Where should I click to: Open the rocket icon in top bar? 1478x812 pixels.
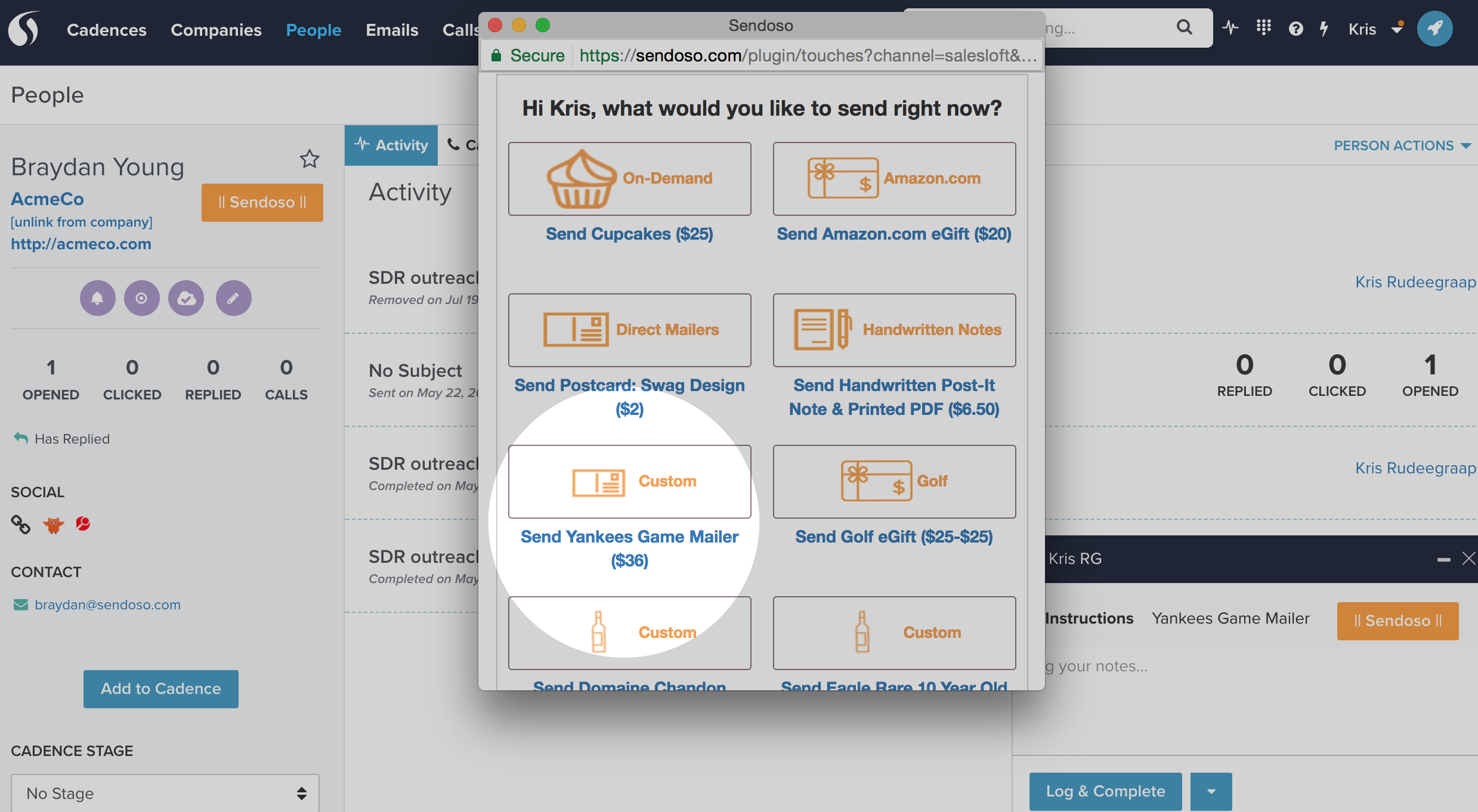tap(1434, 28)
